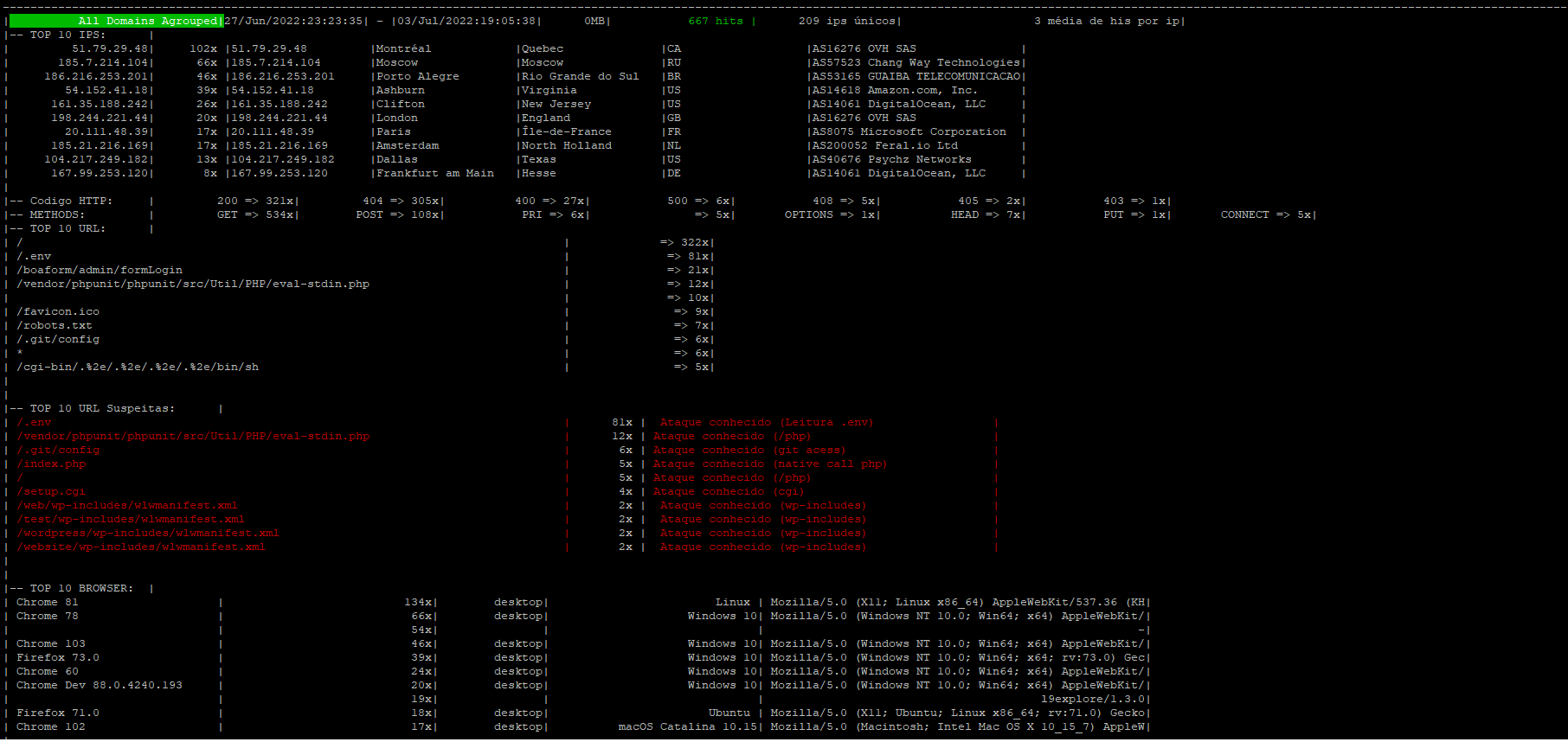
Task: Click the "/favicon.ico" URL
Action: tap(58, 311)
